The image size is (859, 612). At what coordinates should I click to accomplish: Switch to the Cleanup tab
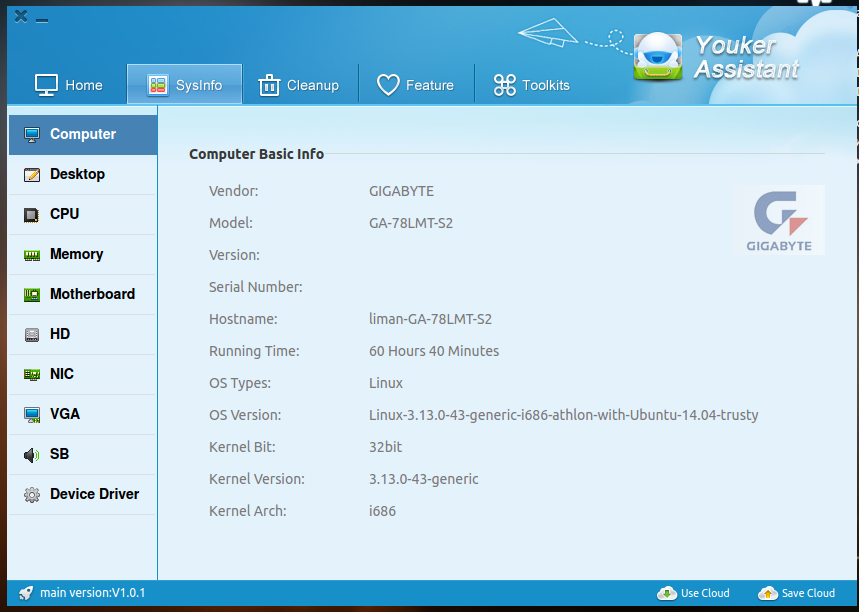click(x=299, y=85)
